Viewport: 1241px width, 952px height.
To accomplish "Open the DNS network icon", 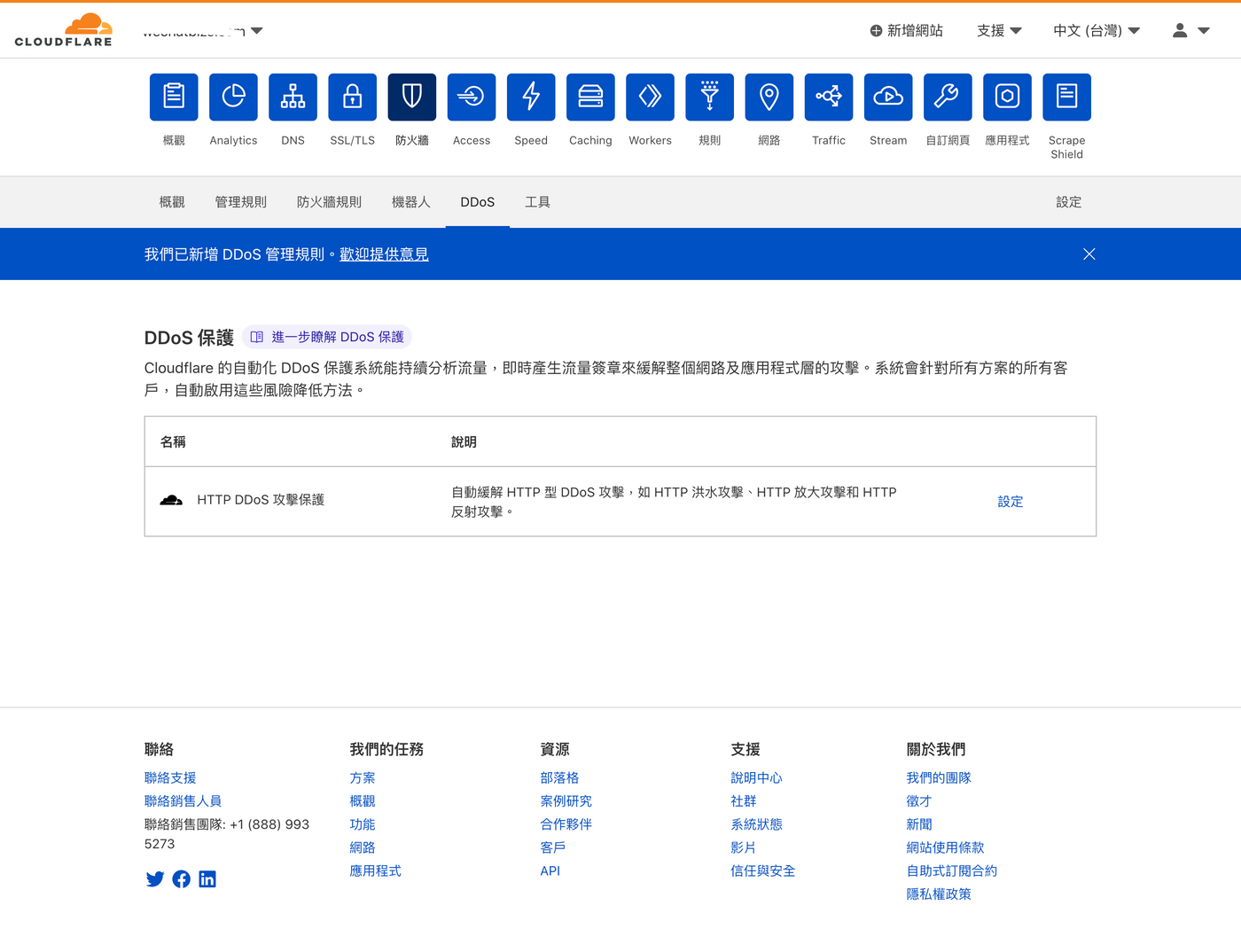I will pyautogui.click(x=293, y=97).
